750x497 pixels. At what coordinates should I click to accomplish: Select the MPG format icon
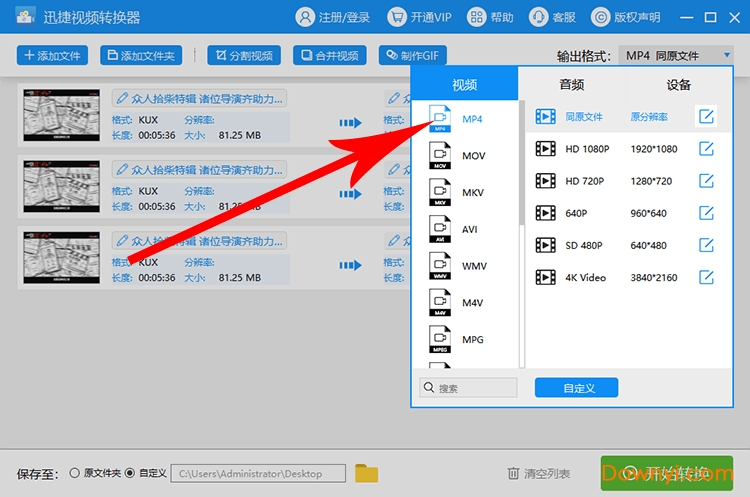[x=440, y=340]
